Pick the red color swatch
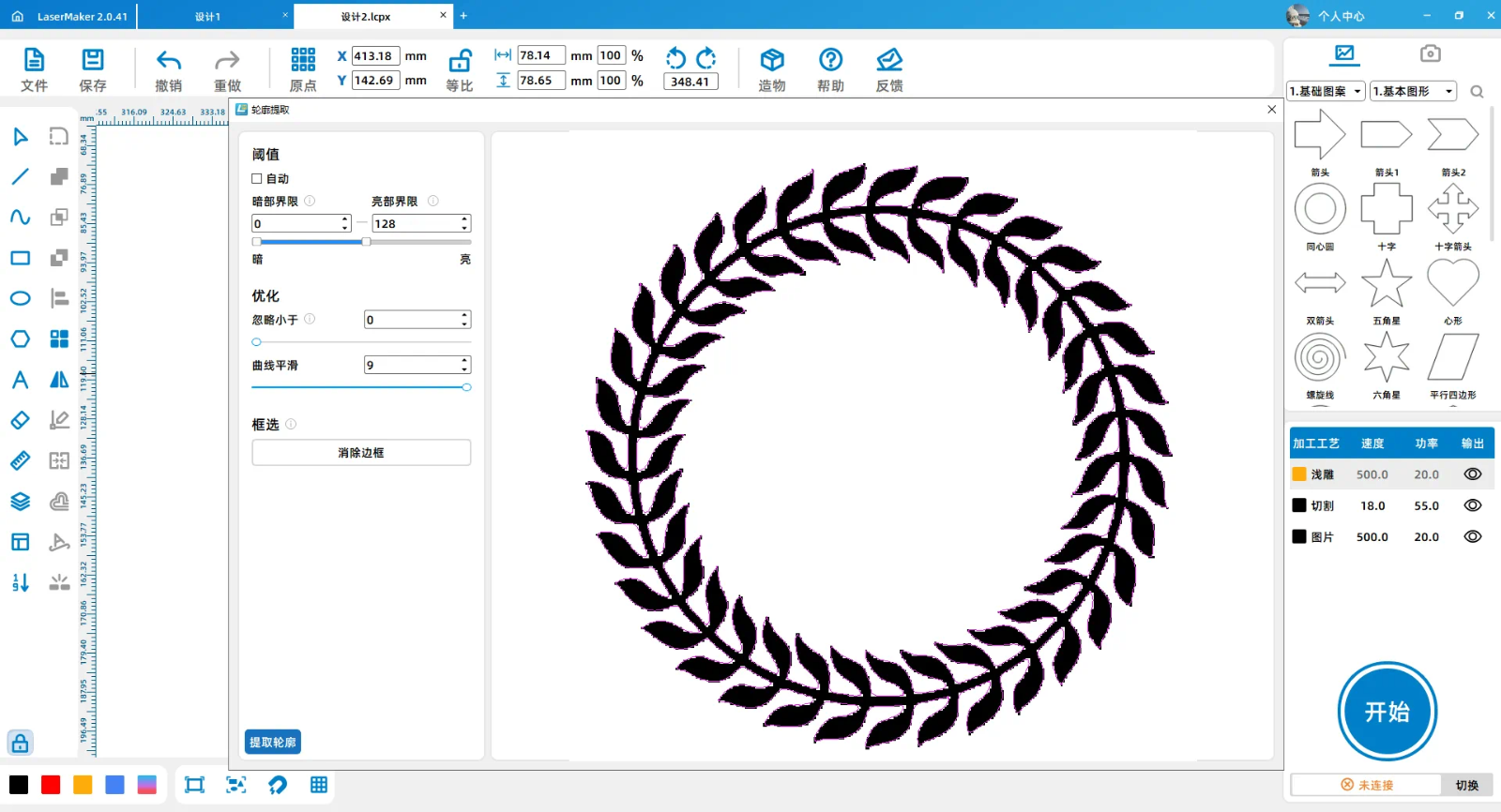 51,785
